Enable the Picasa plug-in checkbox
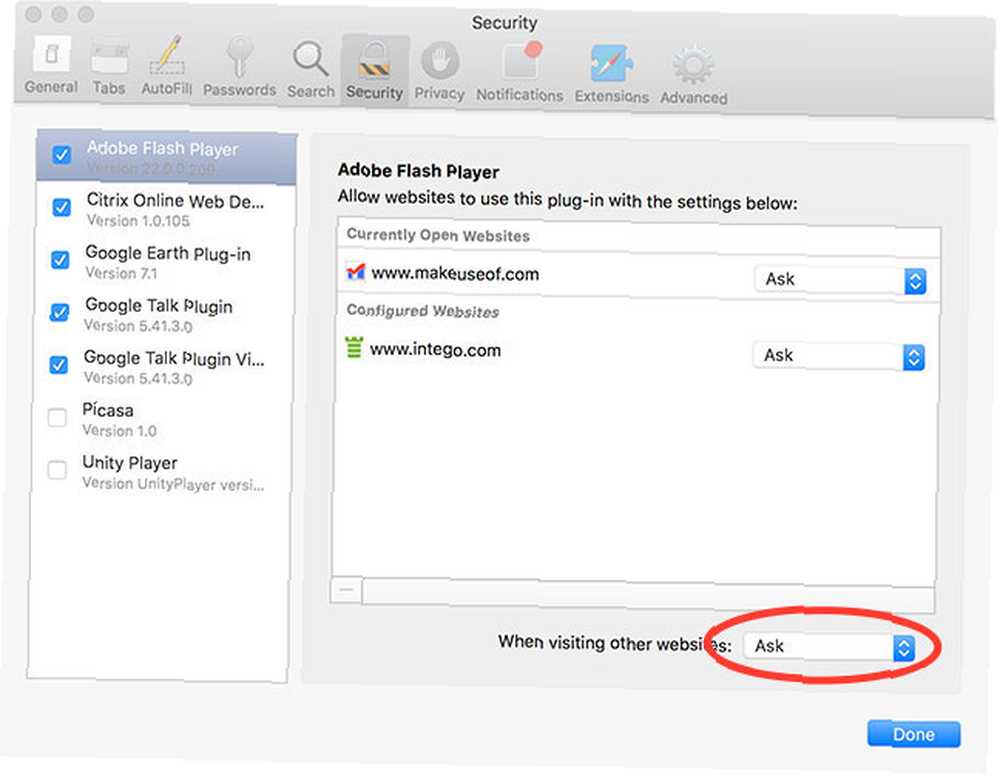The width and height of the screenshot is (1000, 776). pyautogui.click(x=57, y=418)
